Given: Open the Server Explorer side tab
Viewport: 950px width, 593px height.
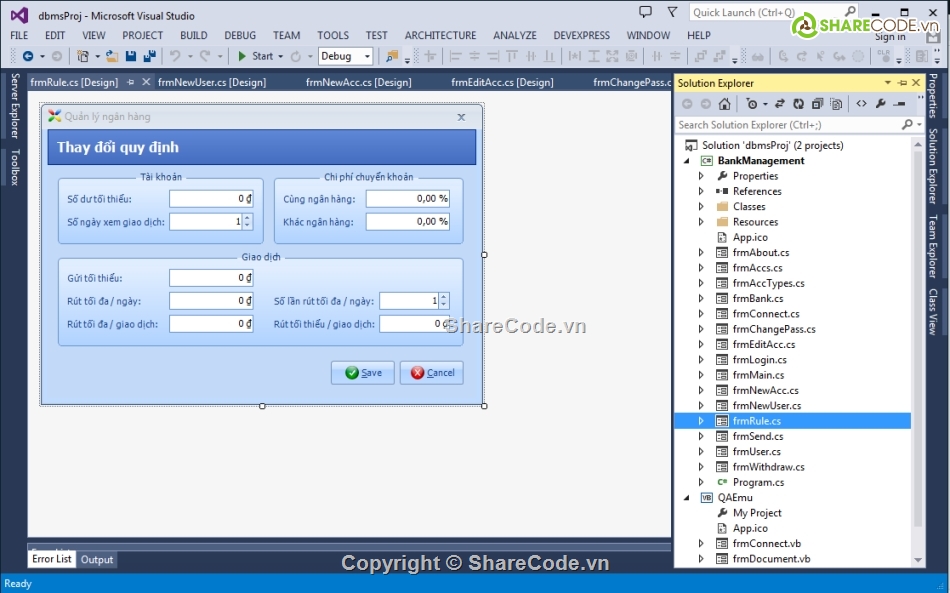Looking at the screenshot, I should pos(15,106).
